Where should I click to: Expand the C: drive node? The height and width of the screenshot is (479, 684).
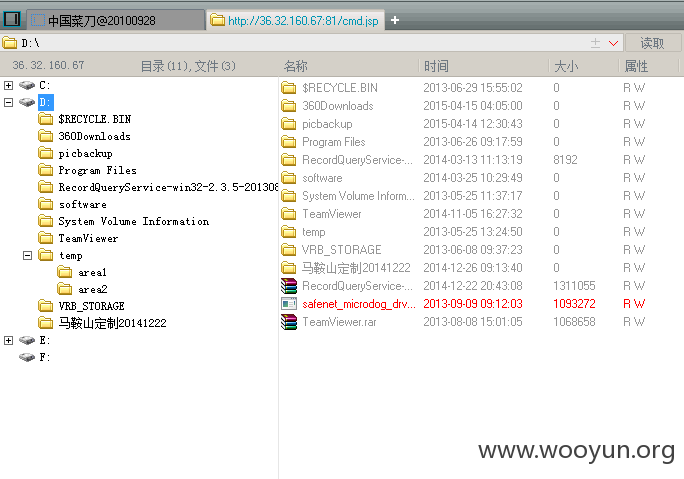tap(8, 85)
